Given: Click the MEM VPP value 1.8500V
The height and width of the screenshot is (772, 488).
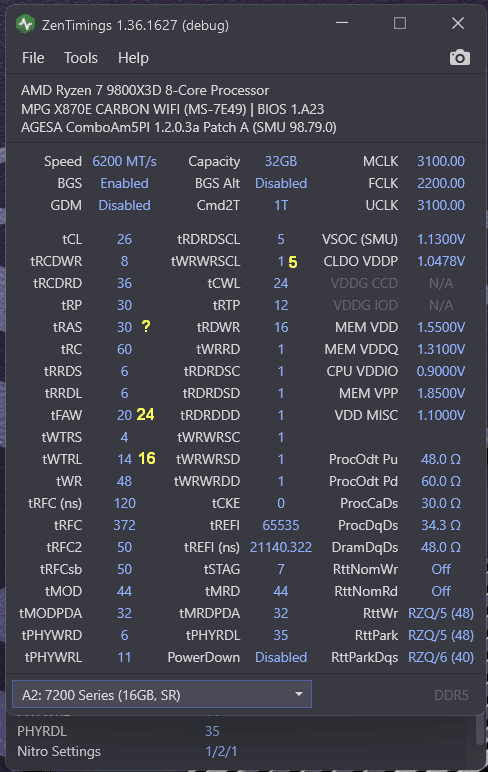Looking at the screenshot, I should tap(441, 393).
